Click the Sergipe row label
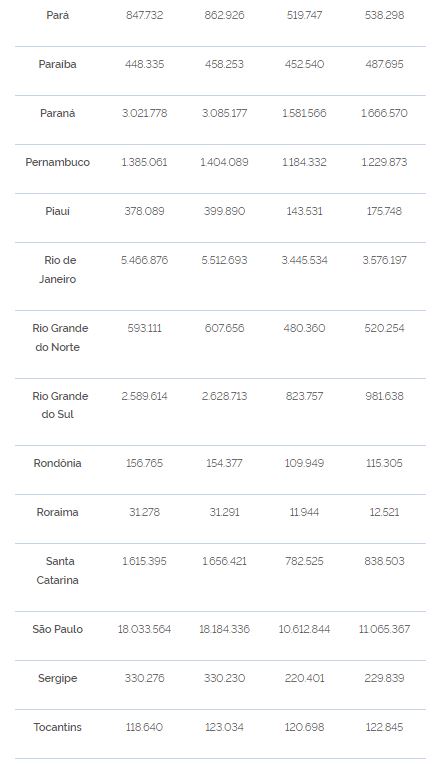434x765 pixels. tap(58, 678)
